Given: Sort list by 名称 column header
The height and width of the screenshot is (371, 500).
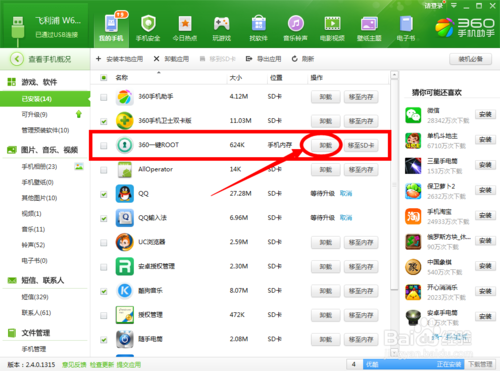Looking at the screenshot, I should click(x=122, y=78).
